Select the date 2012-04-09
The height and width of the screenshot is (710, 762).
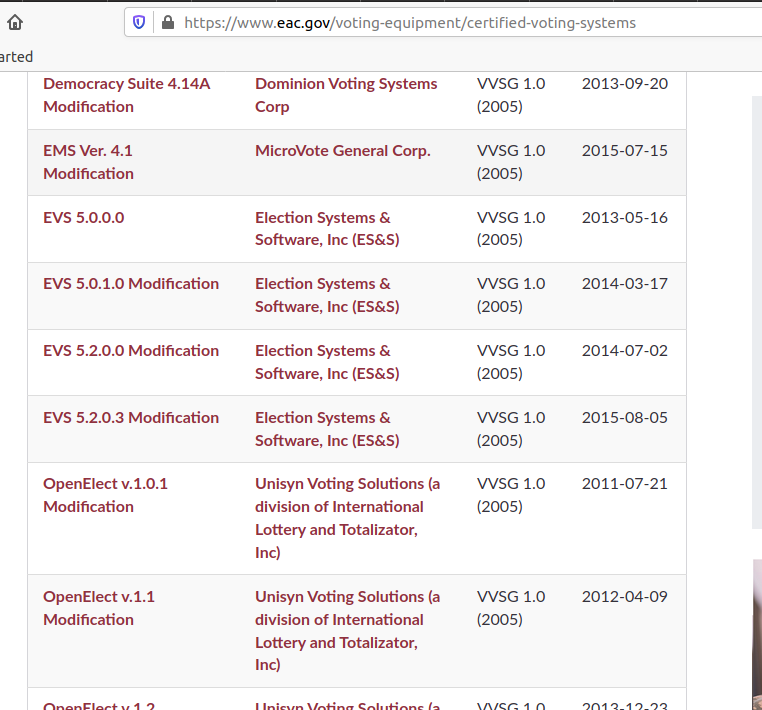pos(625,597)
